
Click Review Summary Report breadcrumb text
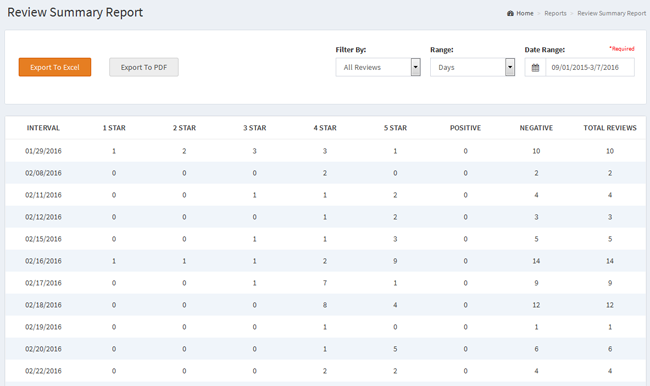pyautogui.click(x=611, y=13)
